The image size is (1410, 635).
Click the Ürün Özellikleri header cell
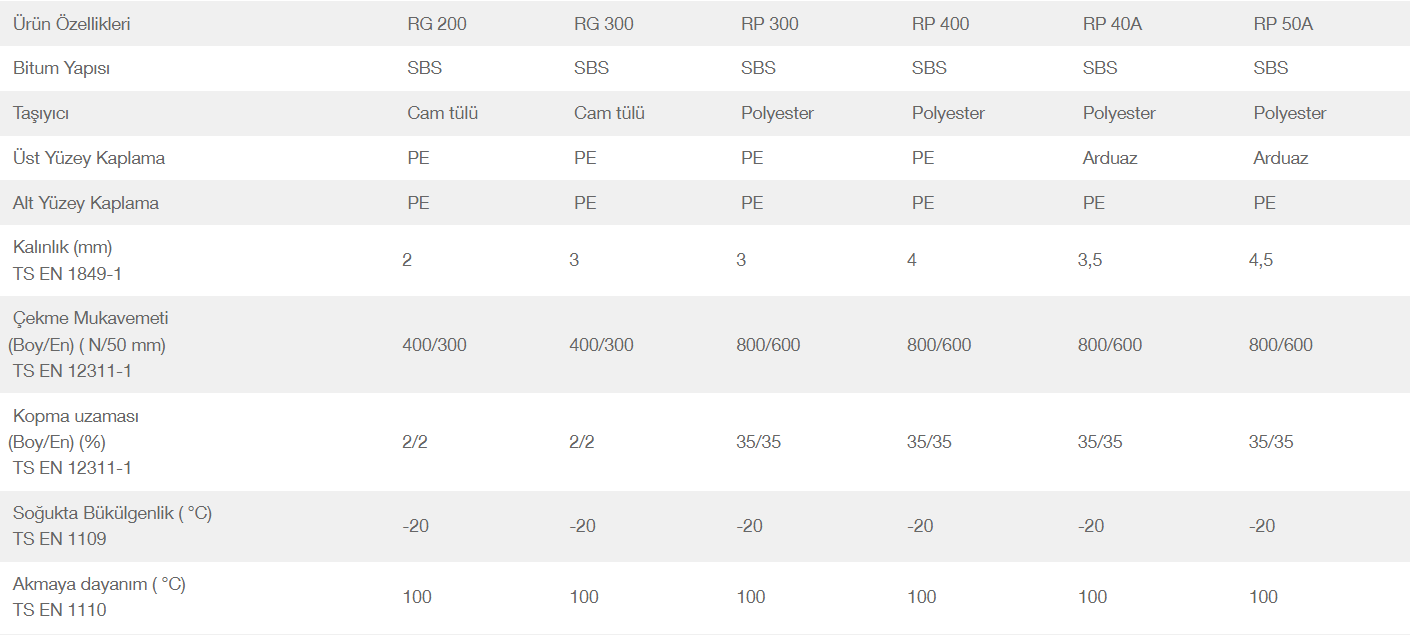[72, 24]
